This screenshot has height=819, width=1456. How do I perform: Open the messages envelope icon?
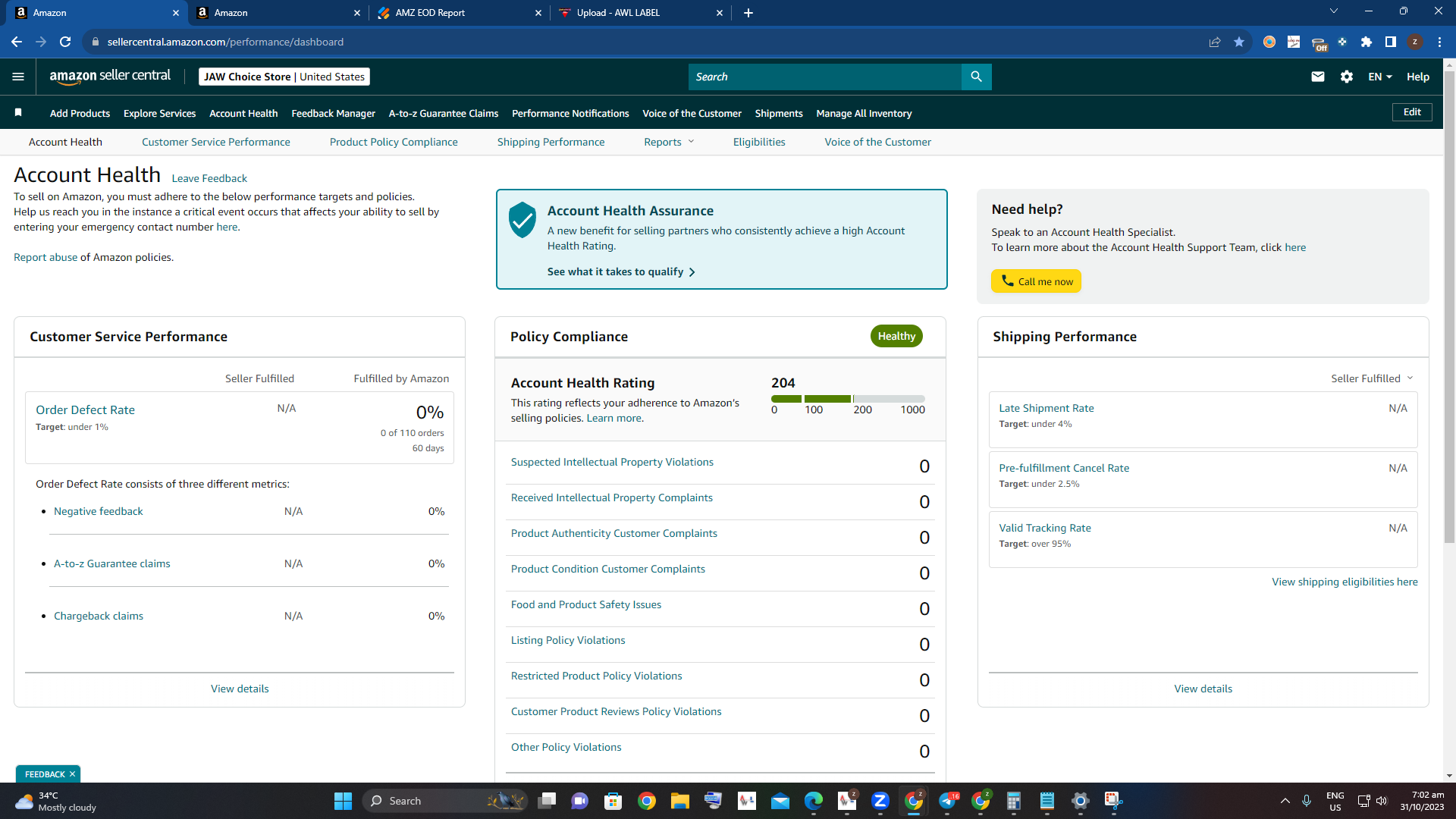1318,77
